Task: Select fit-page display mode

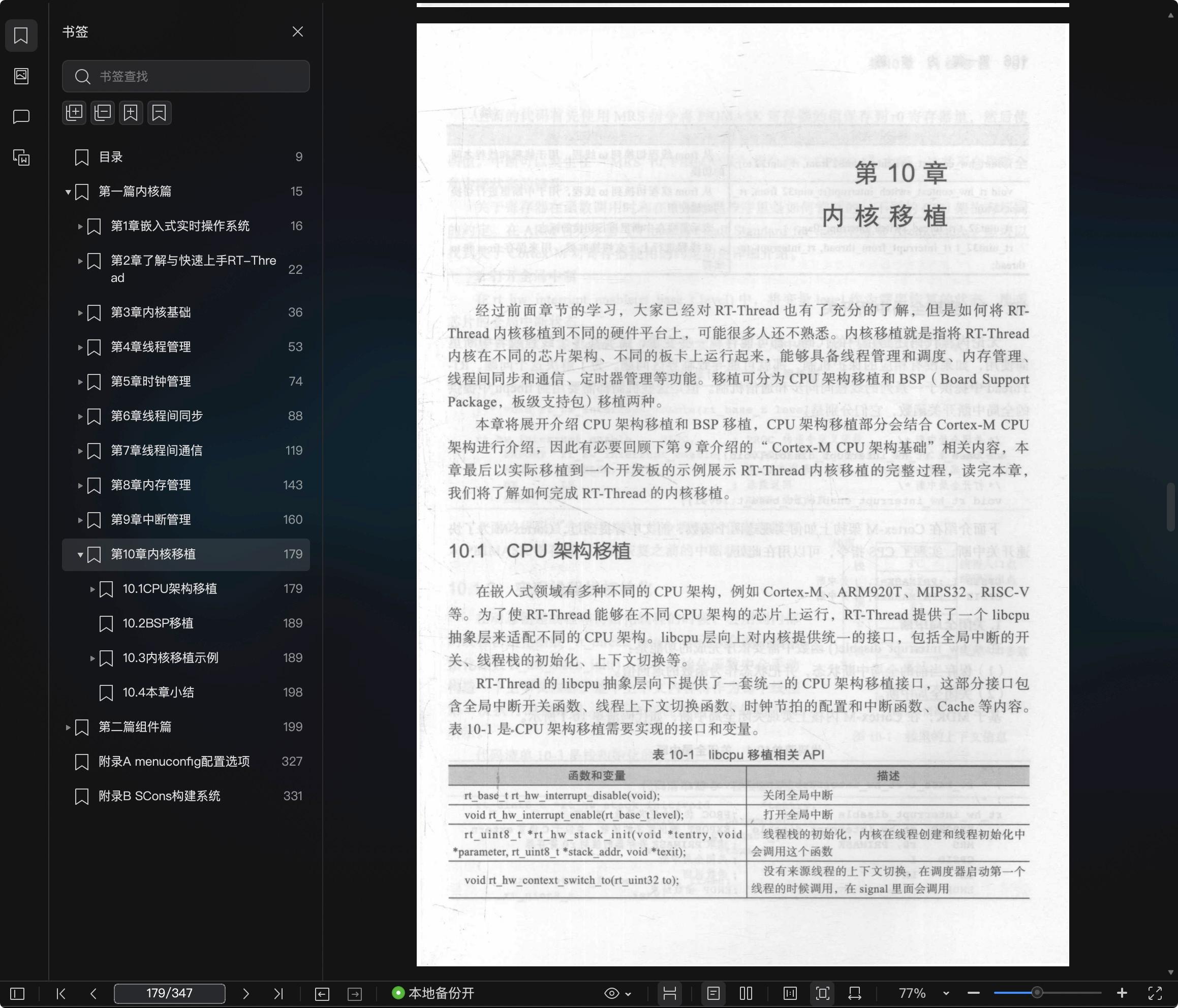Action: click(x=822, y=993)
